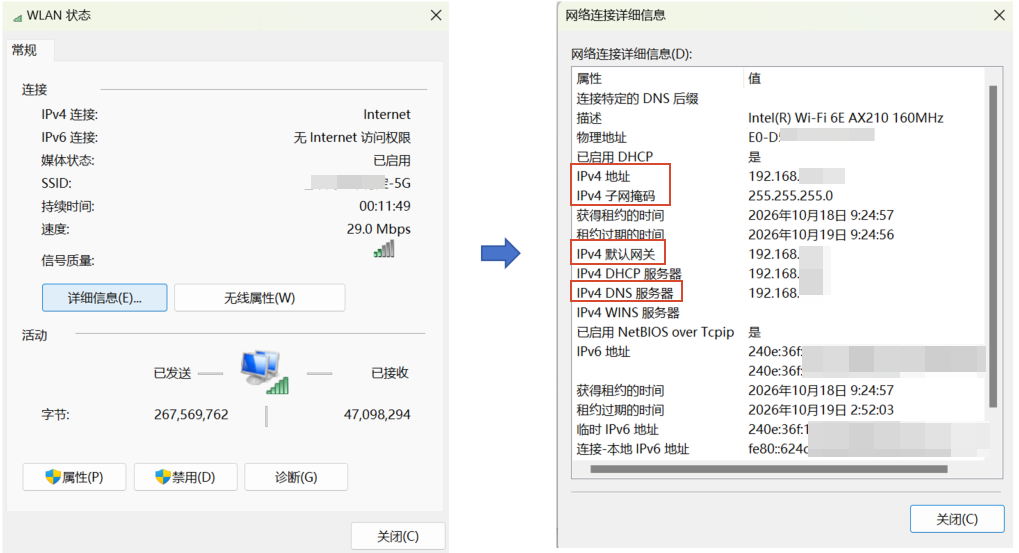Close the WLAN 状态 window via 关闭(C)
The image size is (1019, 553).
click(398, 536)
